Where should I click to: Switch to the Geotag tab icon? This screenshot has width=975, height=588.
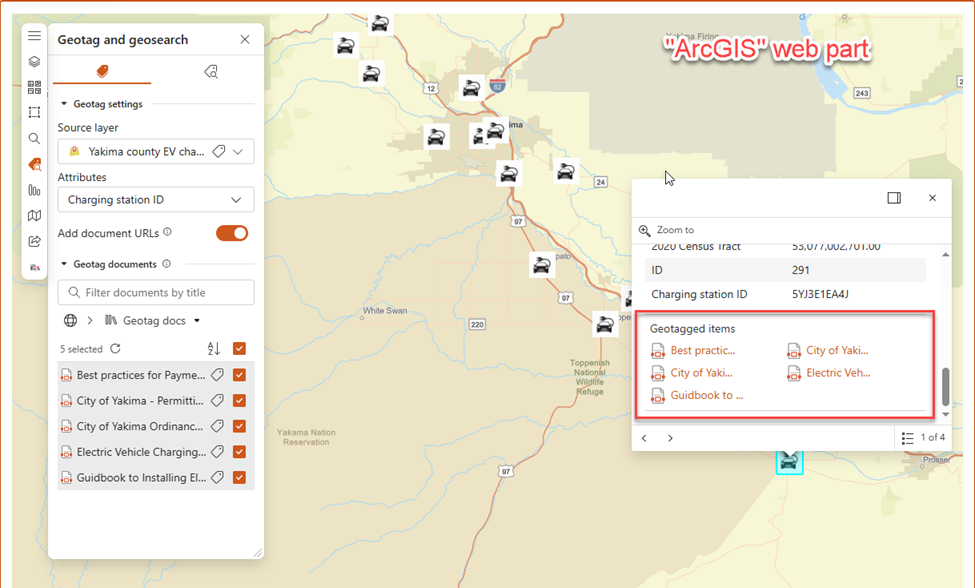[x=103, y=71]
